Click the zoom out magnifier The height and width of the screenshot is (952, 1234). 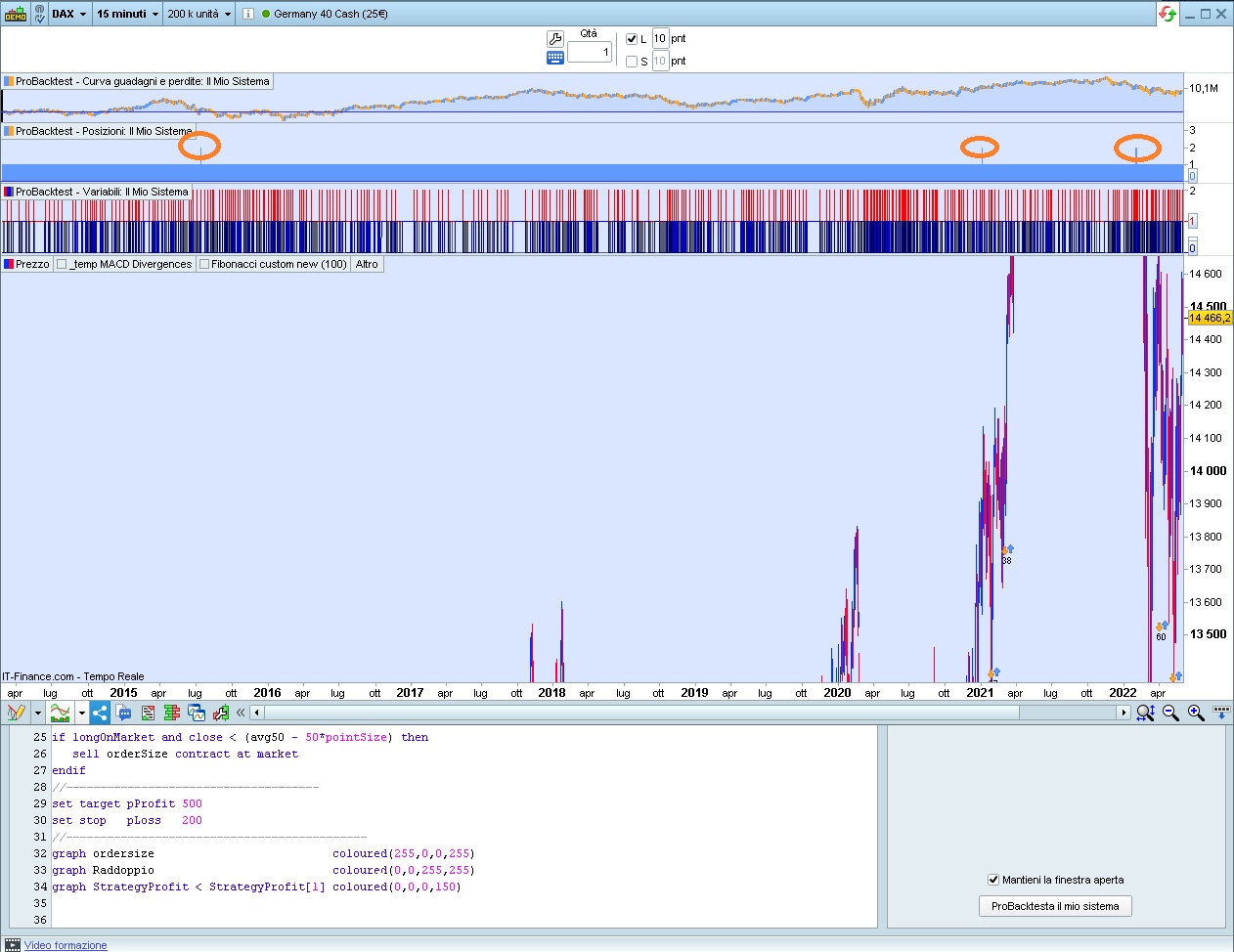(x=1170, y=713)
